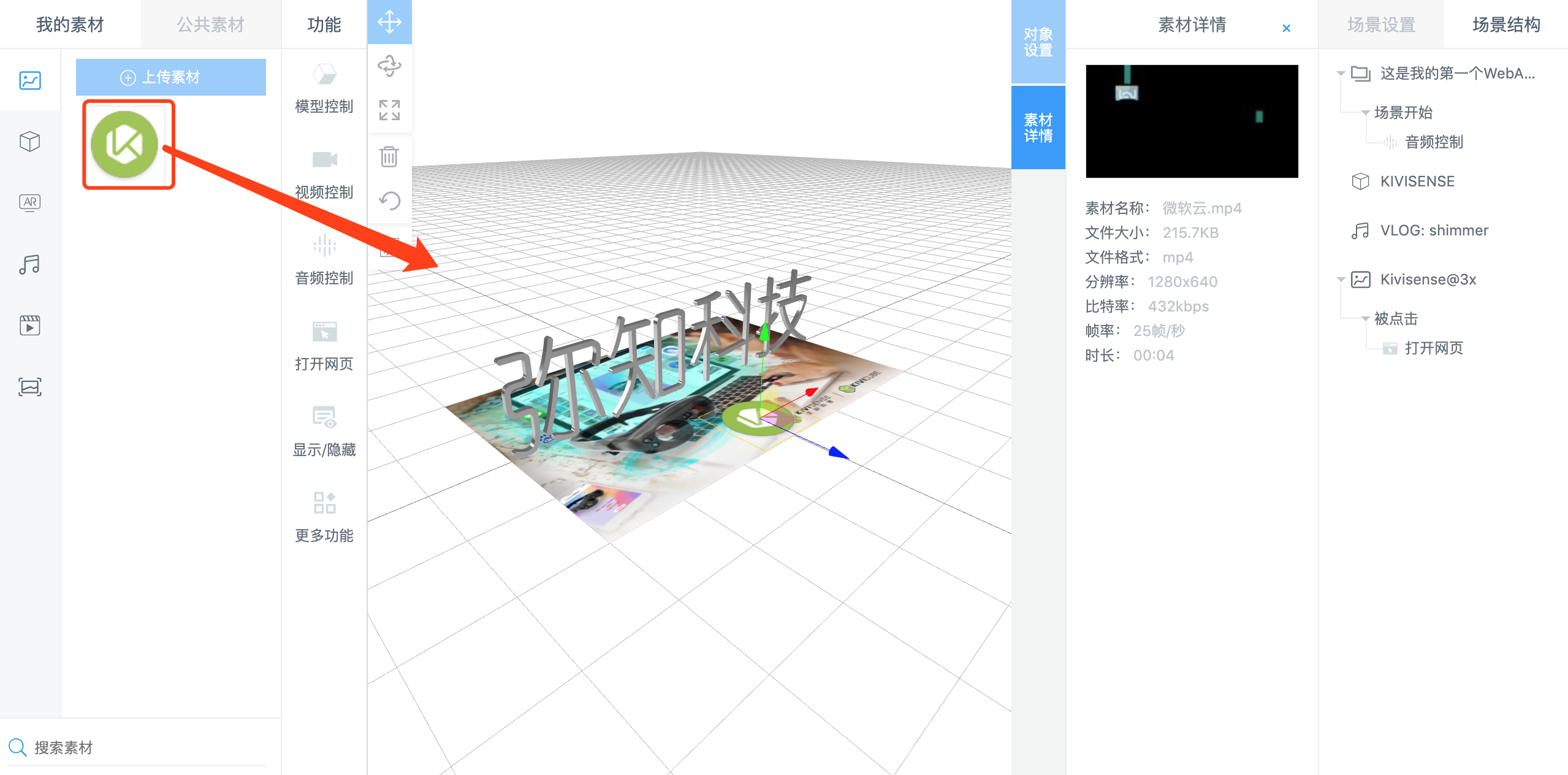
Task: Select the scale tool icon
Action: point(389,110)
